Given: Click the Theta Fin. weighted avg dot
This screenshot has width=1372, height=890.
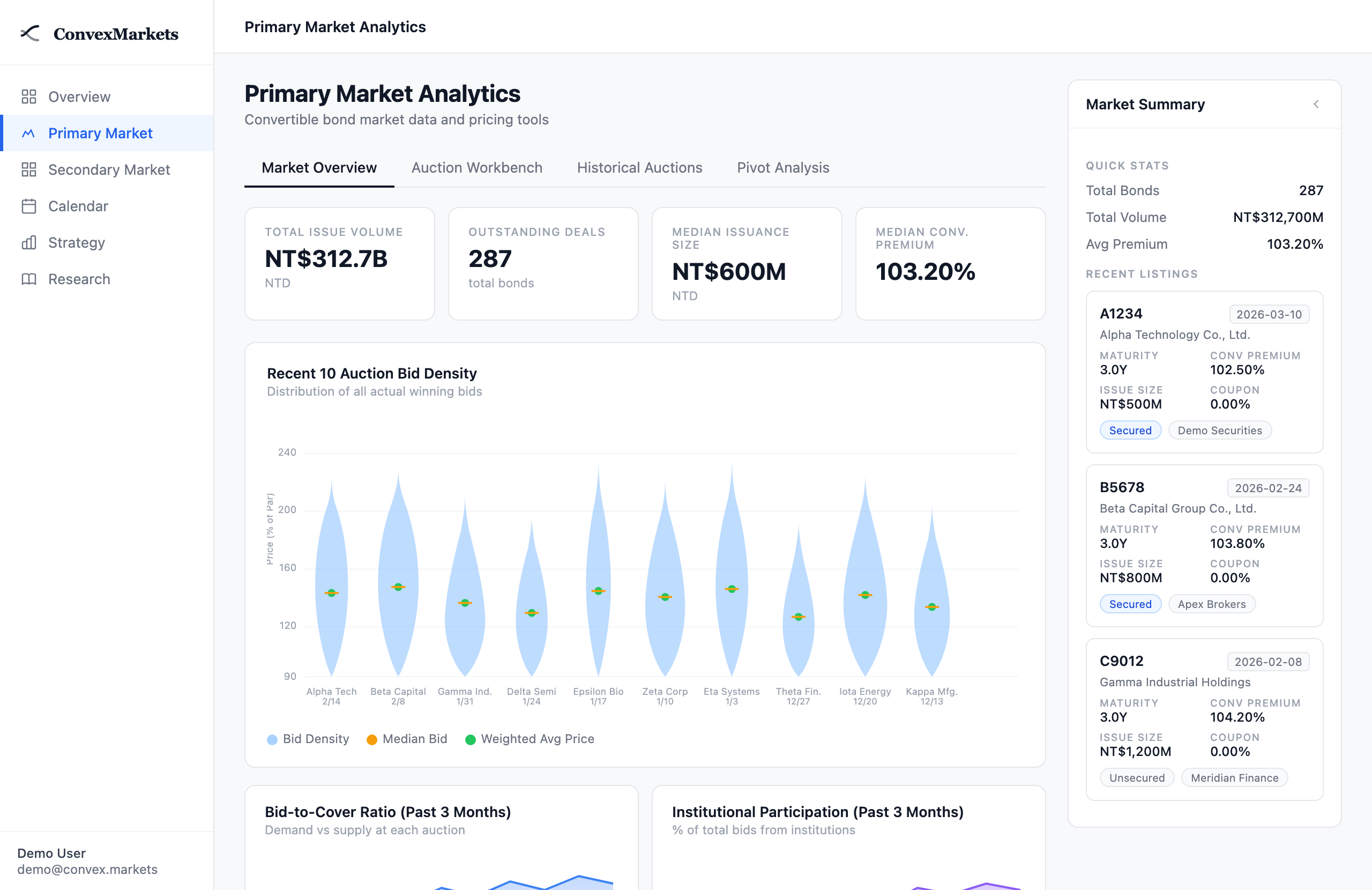Looking at the screenshot, I should click(799, 617).
